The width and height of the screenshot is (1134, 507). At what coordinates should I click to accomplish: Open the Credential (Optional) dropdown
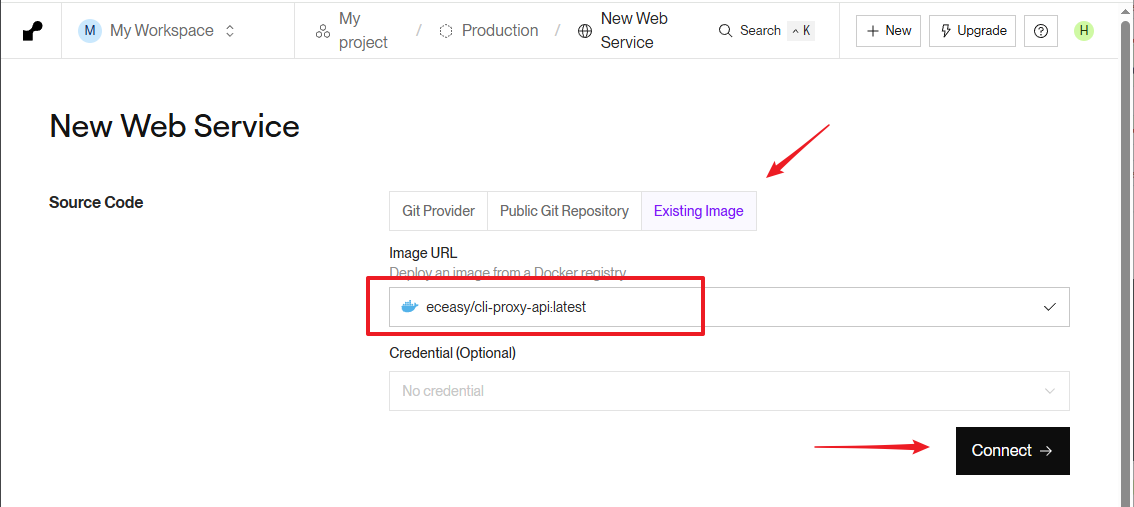pyautogui.click(x=728, y=391)
